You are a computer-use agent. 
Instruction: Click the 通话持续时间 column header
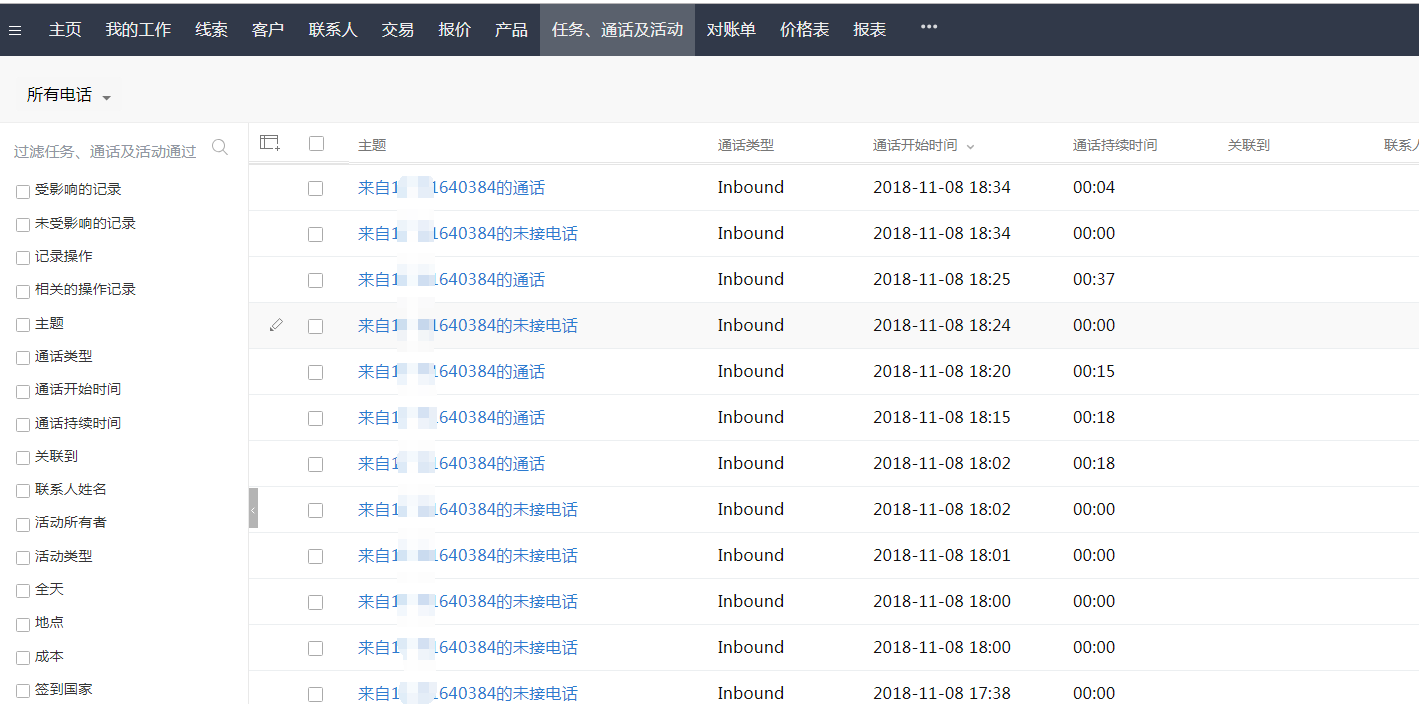click(1114, 145)
